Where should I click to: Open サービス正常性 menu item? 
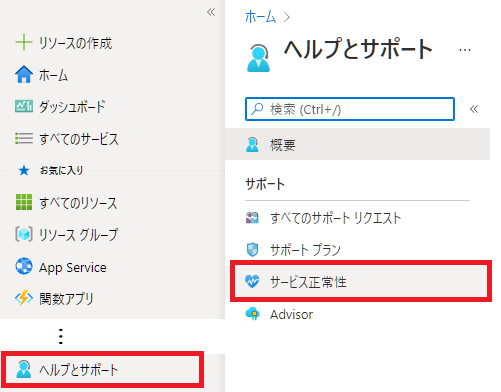(x=360, y=282)
